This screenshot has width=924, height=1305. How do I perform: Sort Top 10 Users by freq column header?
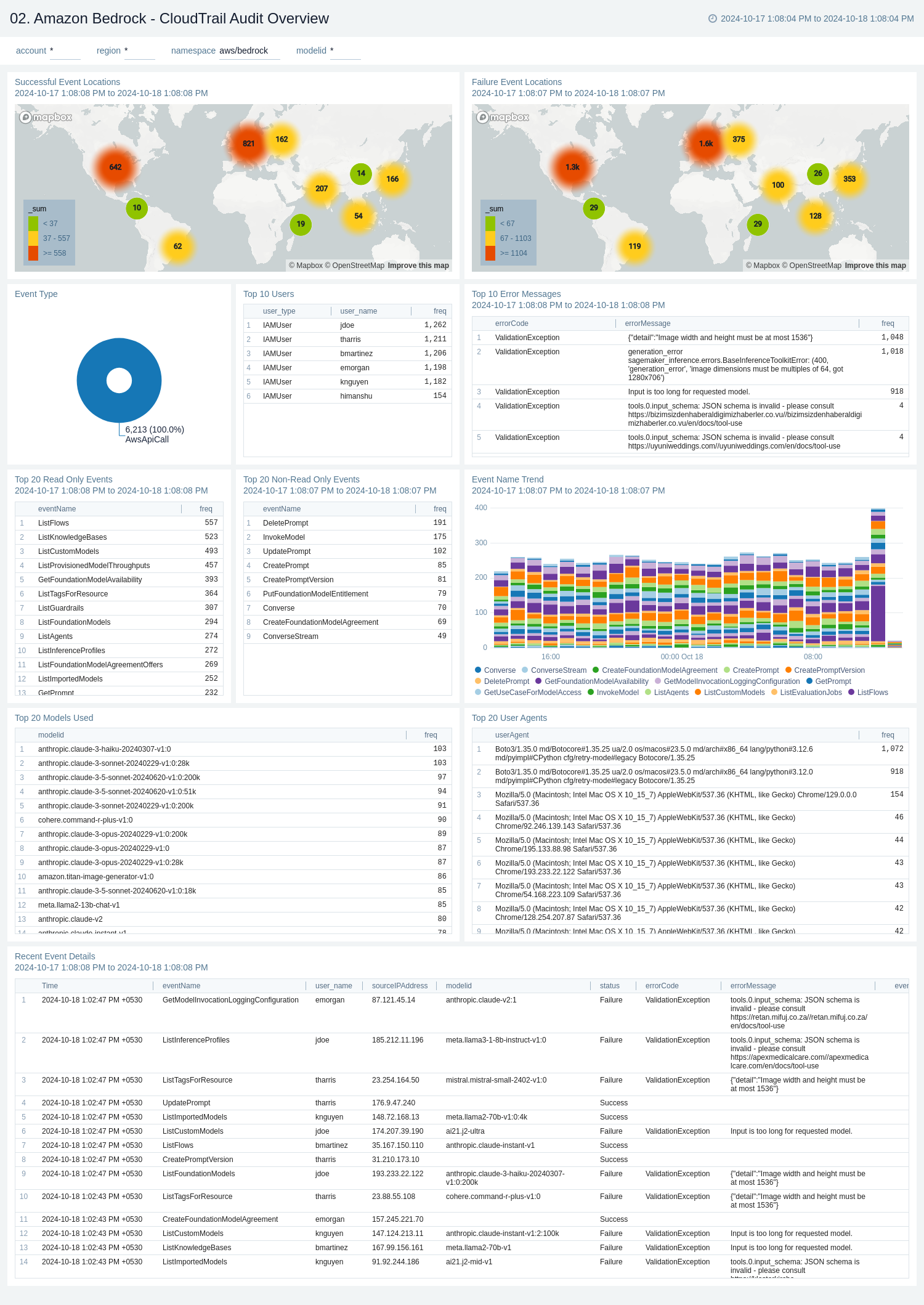tap(439, 311)
